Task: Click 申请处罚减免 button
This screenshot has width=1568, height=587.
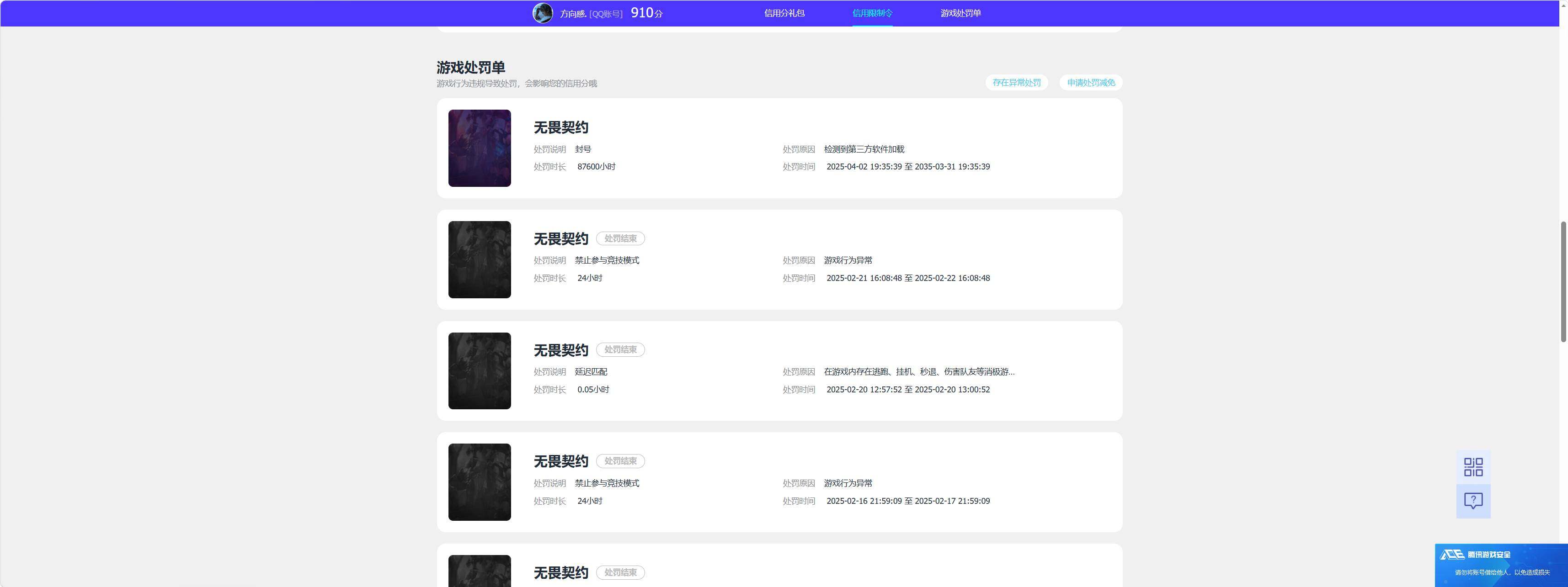Action: click(x=1091, y=83)
